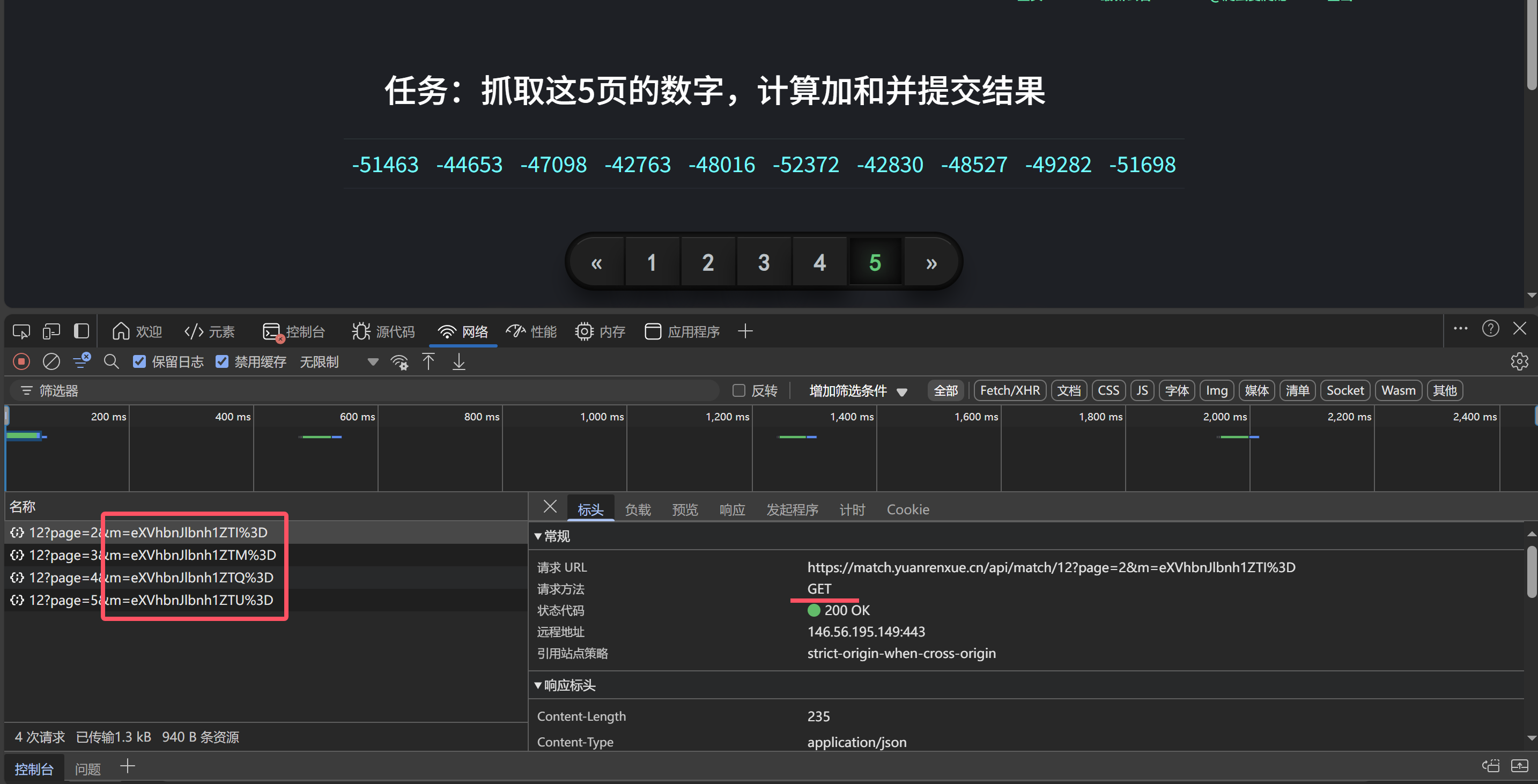Switch to the 响应 tab
Image resolution: width=1538 pixels, height=784 pixels.
732,509
